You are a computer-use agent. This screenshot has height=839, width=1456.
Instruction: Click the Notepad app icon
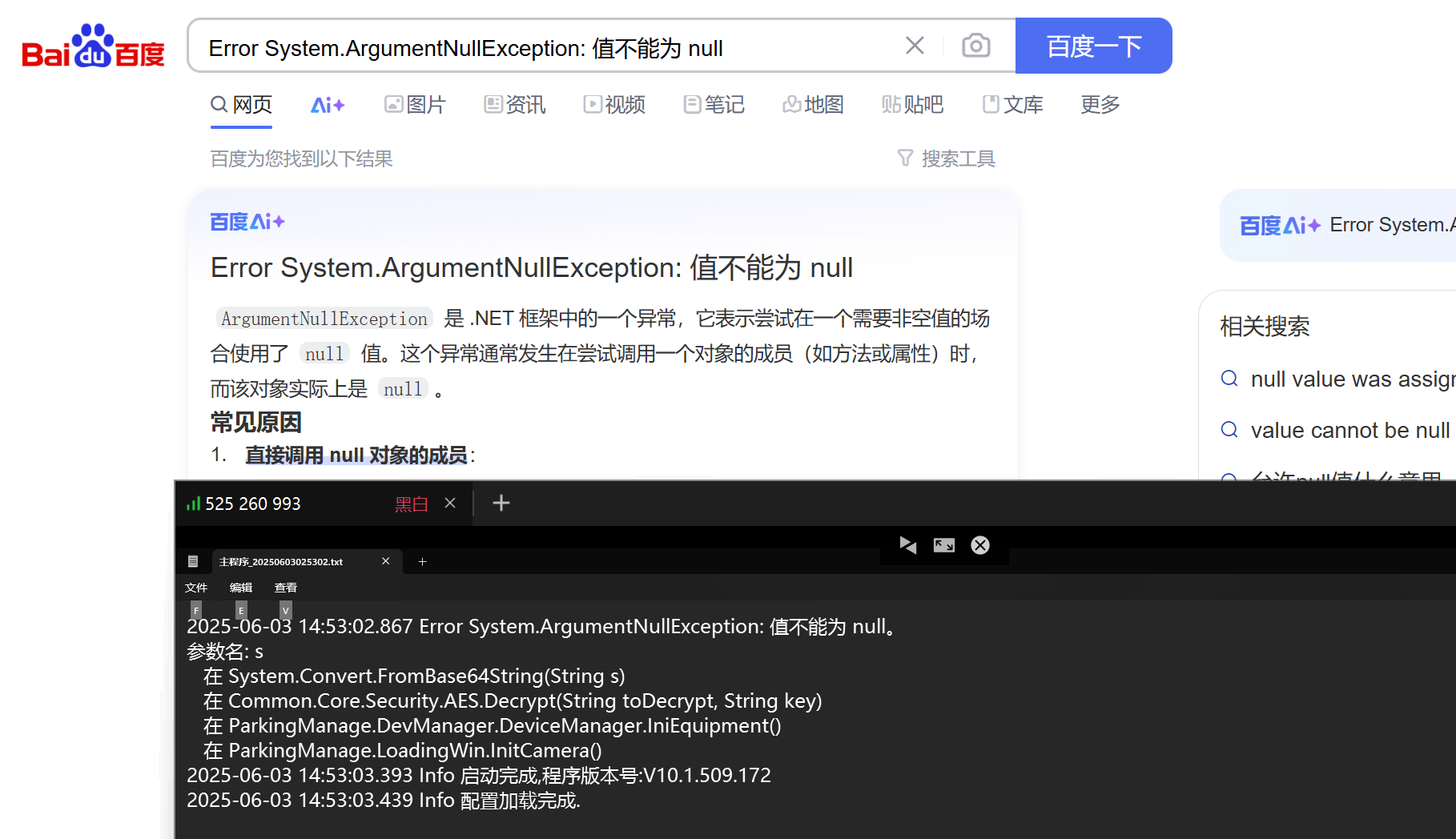click(x=193, y=561)
